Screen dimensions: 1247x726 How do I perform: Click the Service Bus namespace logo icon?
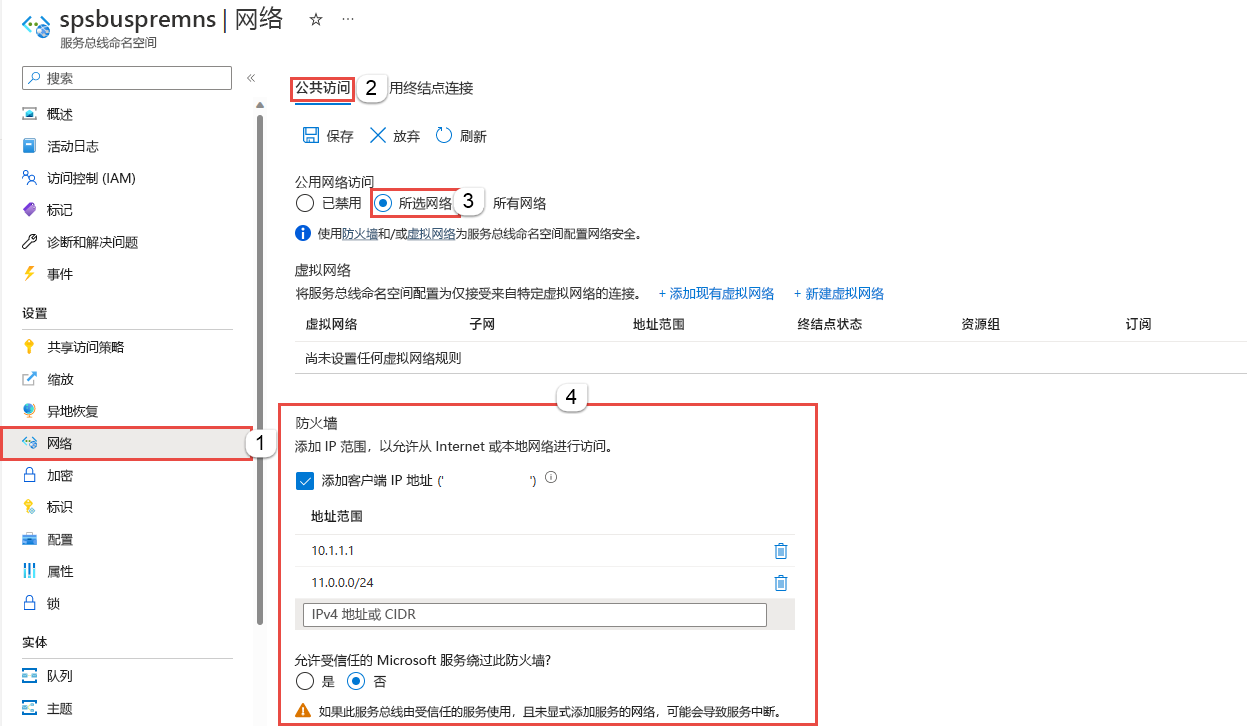pyautogui.click(x=35, y=25)
